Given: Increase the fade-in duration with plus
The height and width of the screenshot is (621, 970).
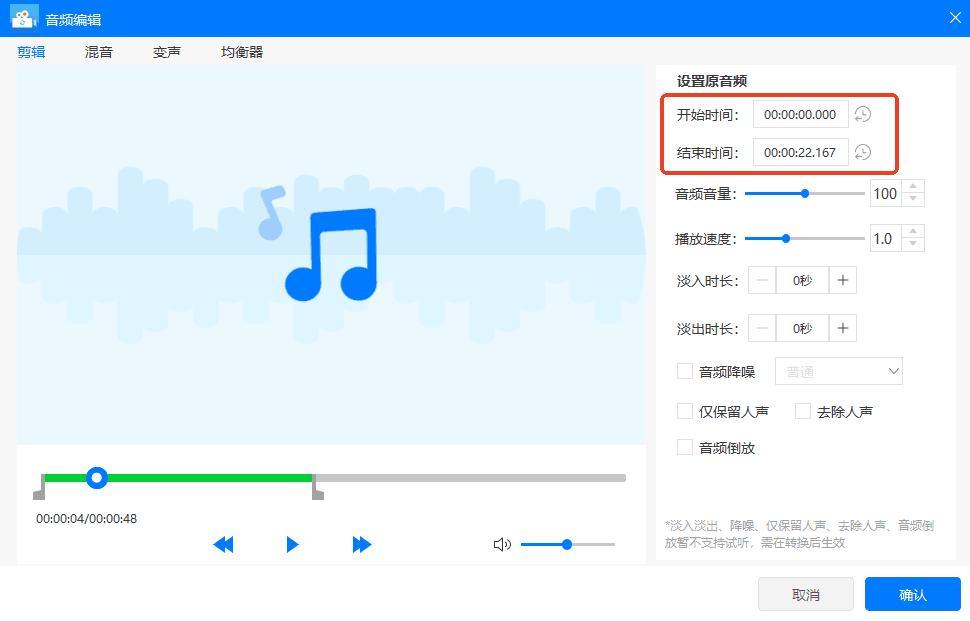Looking at the screenshot, I should point(842,281).
